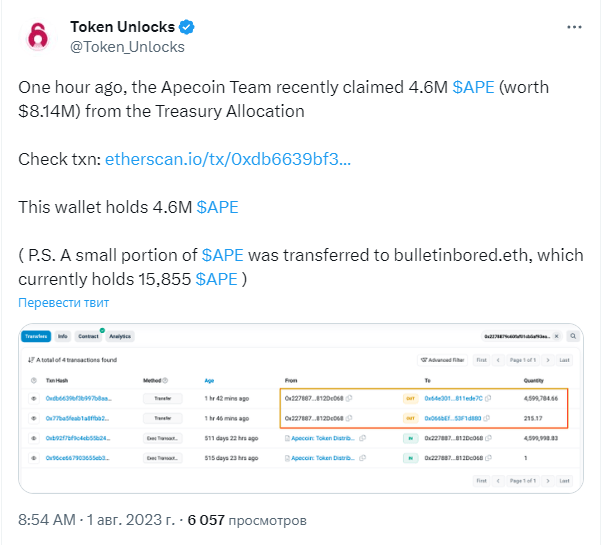
Task: Sort the table by the Age column header
Action: click(209, 380)
